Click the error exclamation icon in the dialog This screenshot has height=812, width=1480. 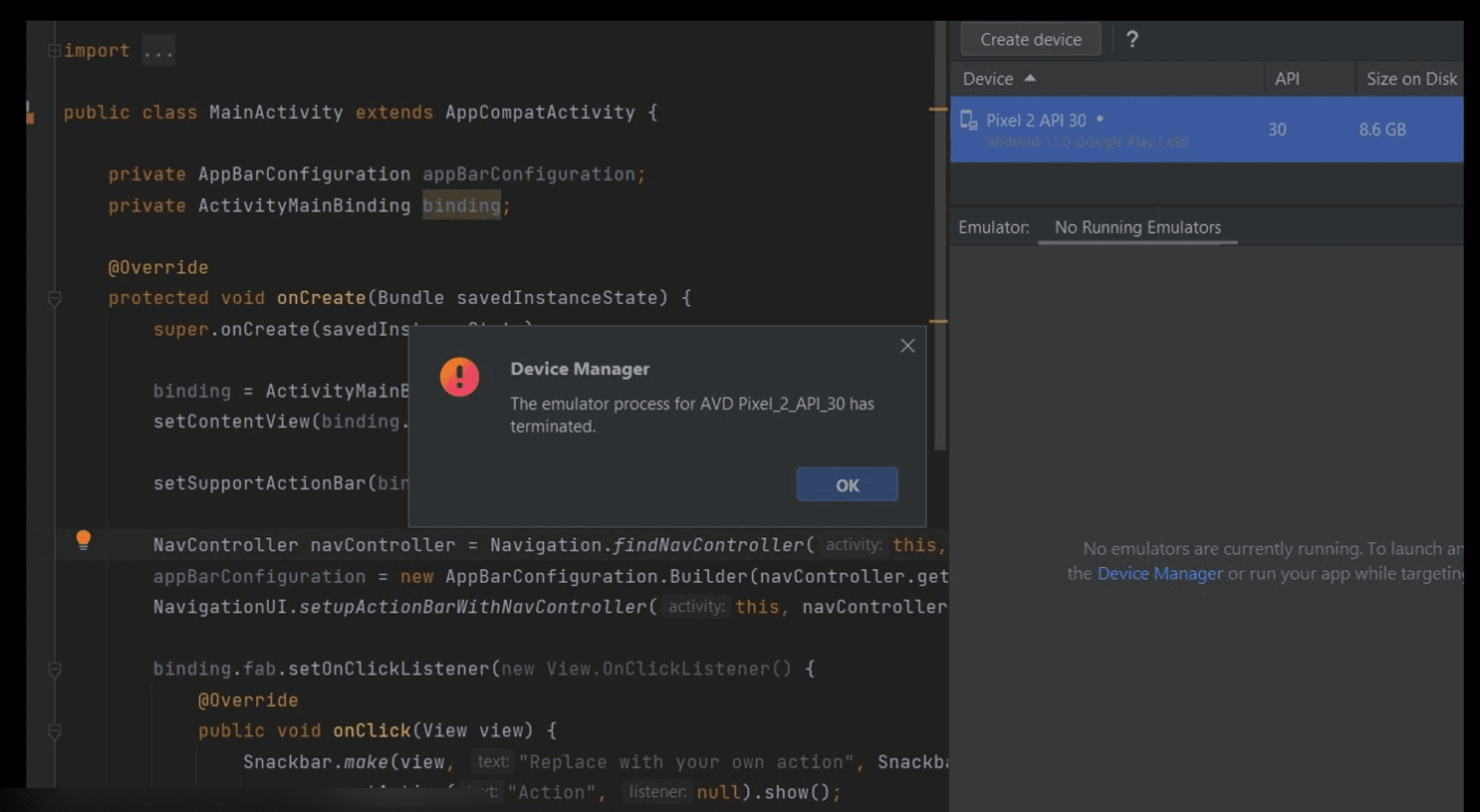pyautogui.click(x=459, y=377)
